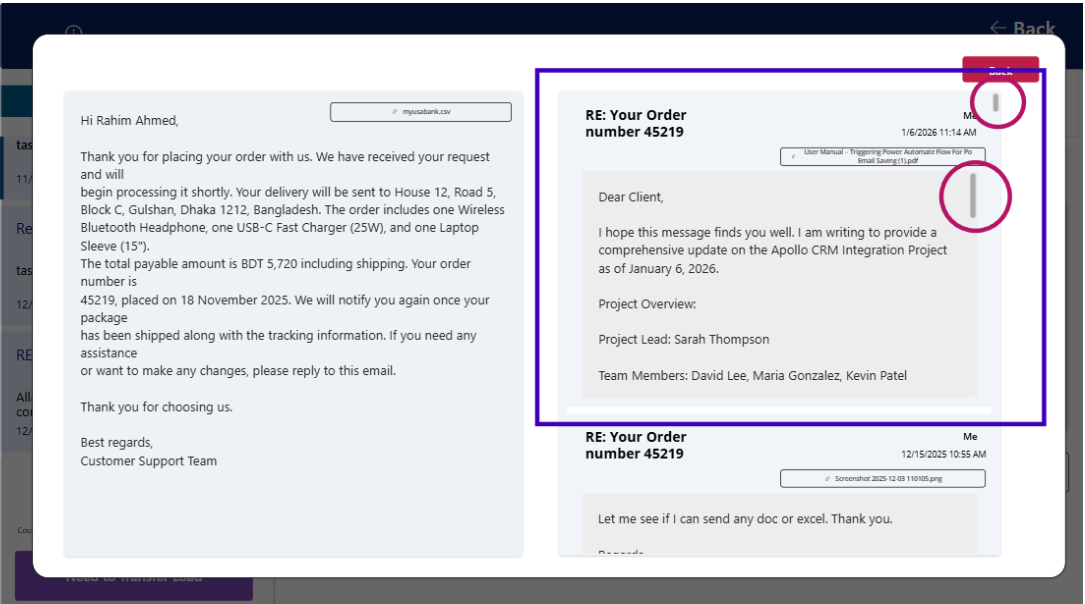The width and height of the screenshot is (1085, 604).
Task: Click the paperclip icon on the PNG attachment
Action: (827, 479)
